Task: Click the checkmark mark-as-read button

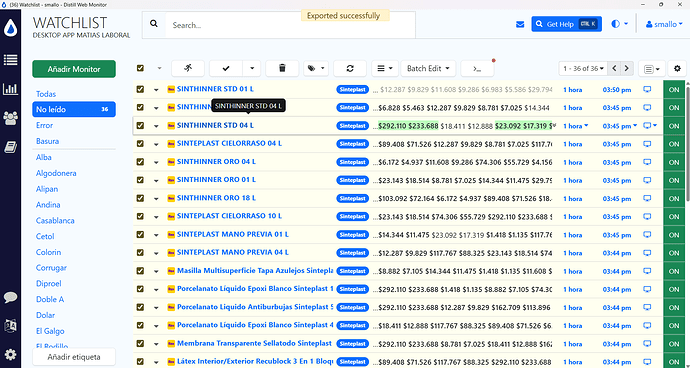Action: 226,68
